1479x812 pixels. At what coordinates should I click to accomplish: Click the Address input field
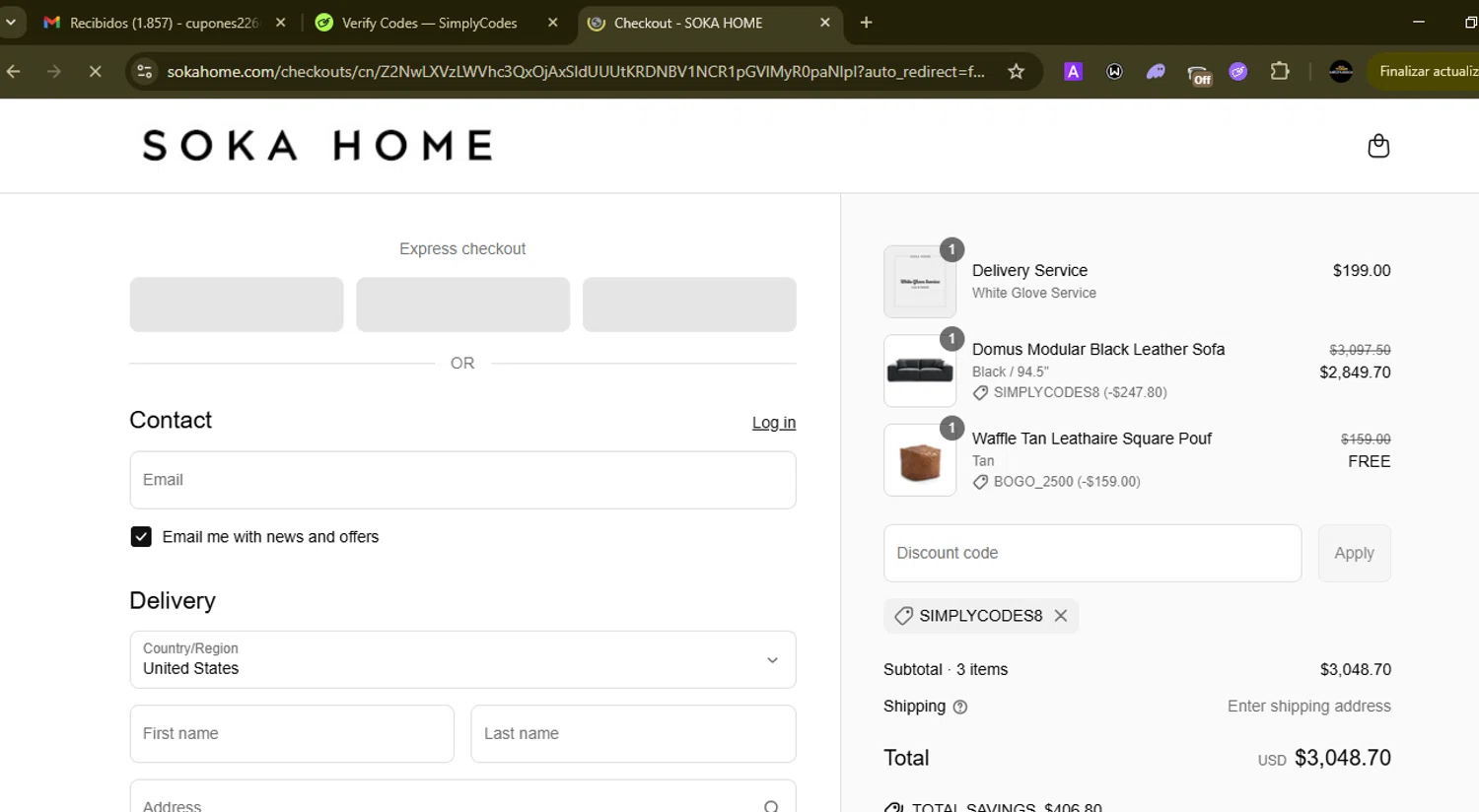coord(462,796)
